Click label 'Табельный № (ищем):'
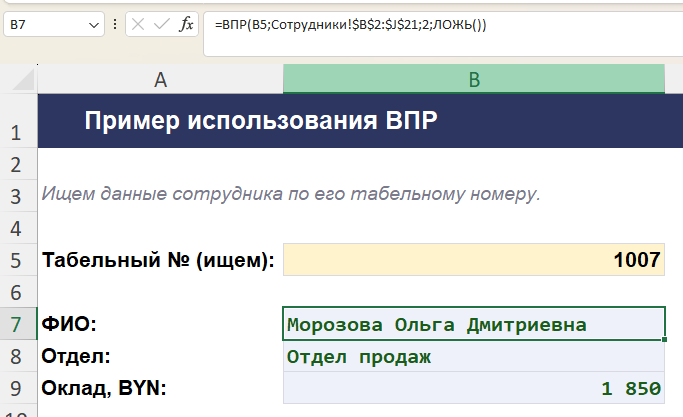Screen dimensions: 683x417 [158, 260]
